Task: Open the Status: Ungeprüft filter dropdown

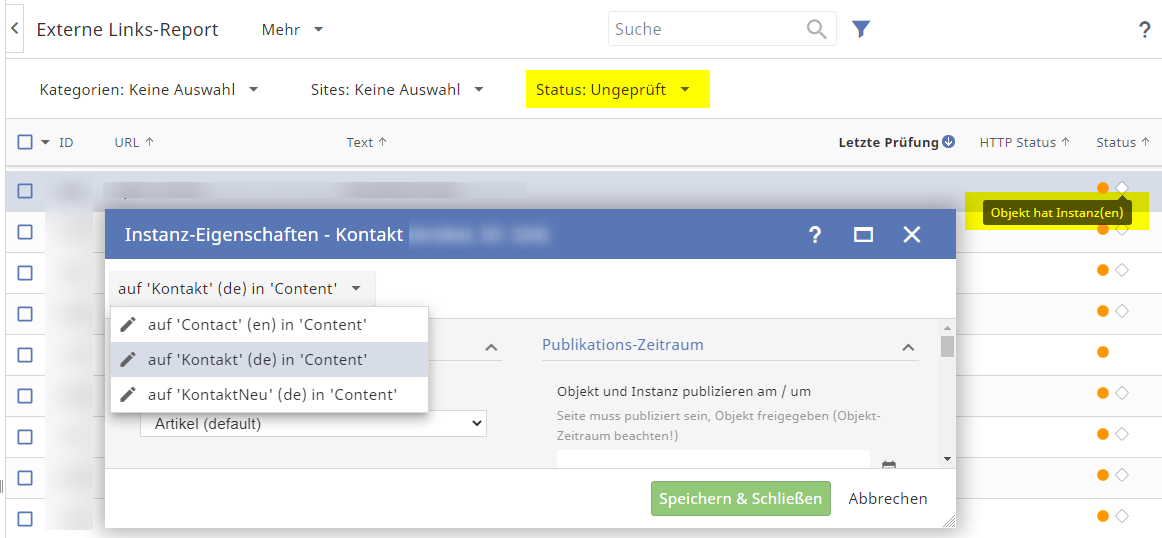Action: tap(613, 89)
